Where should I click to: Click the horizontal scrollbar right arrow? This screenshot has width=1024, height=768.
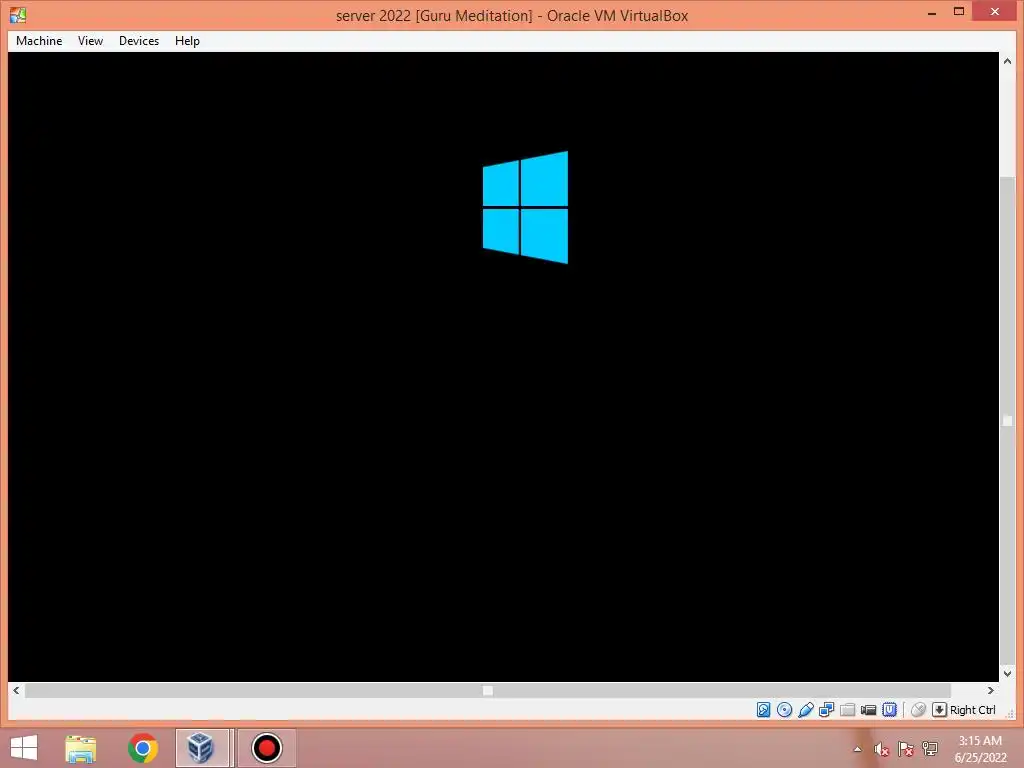click(991, 690)
